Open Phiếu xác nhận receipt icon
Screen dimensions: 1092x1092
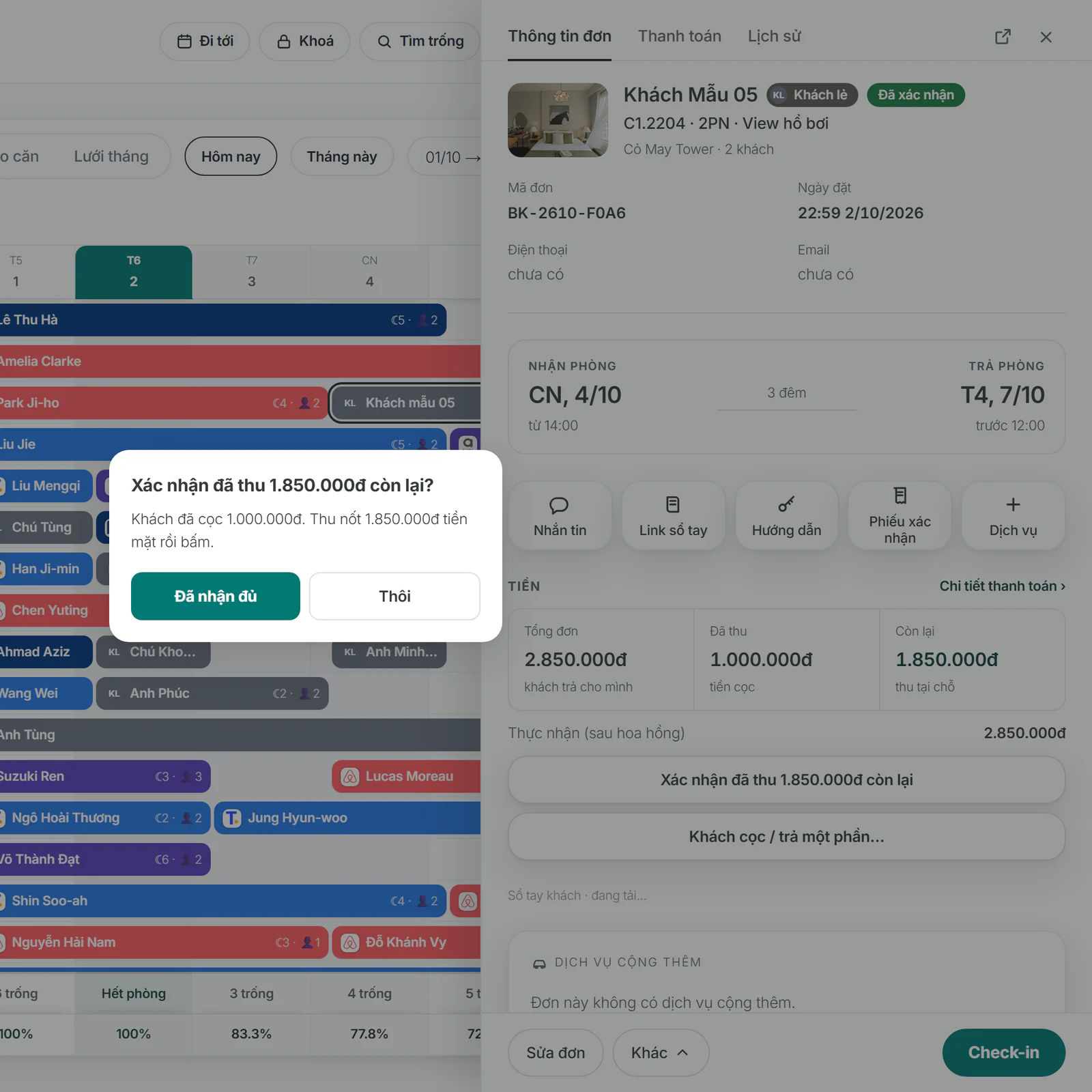[900, 495]
